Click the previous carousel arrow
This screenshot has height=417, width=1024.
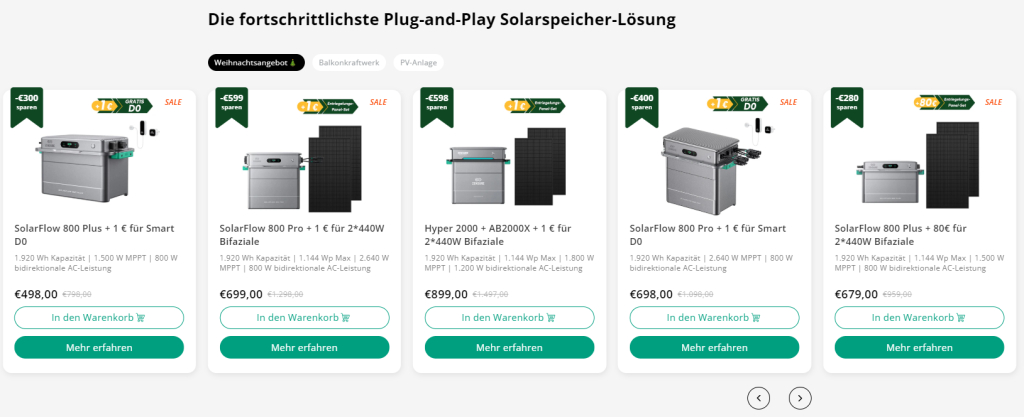759,398
